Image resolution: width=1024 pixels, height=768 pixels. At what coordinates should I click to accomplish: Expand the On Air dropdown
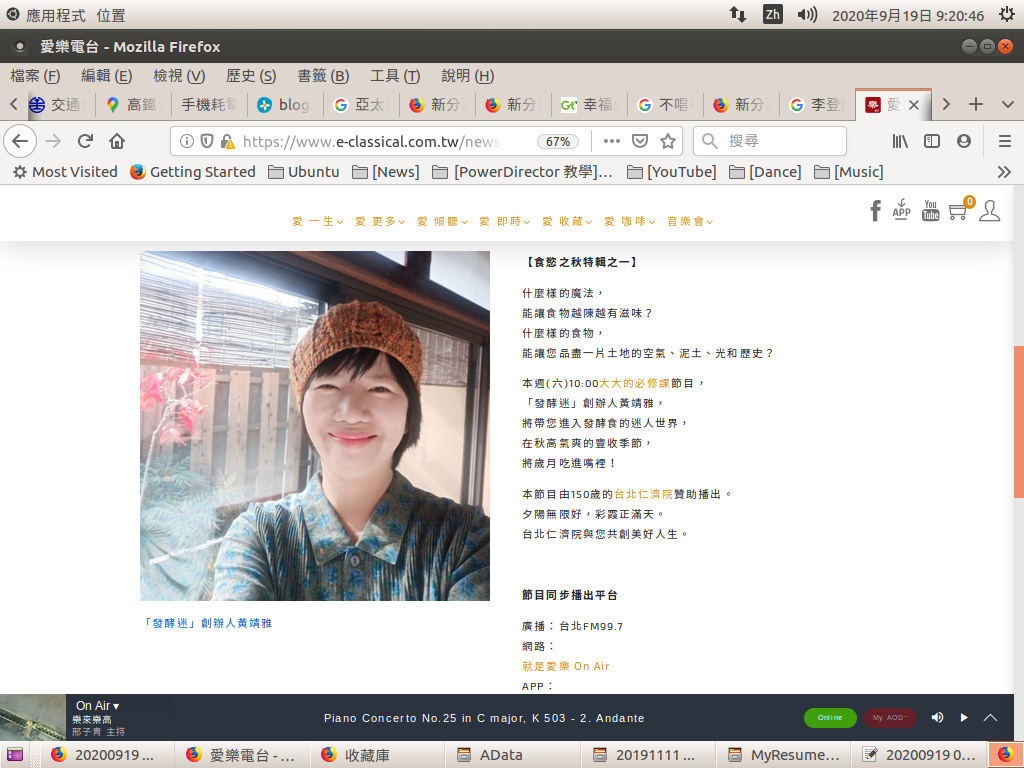[x=97, y=706]
